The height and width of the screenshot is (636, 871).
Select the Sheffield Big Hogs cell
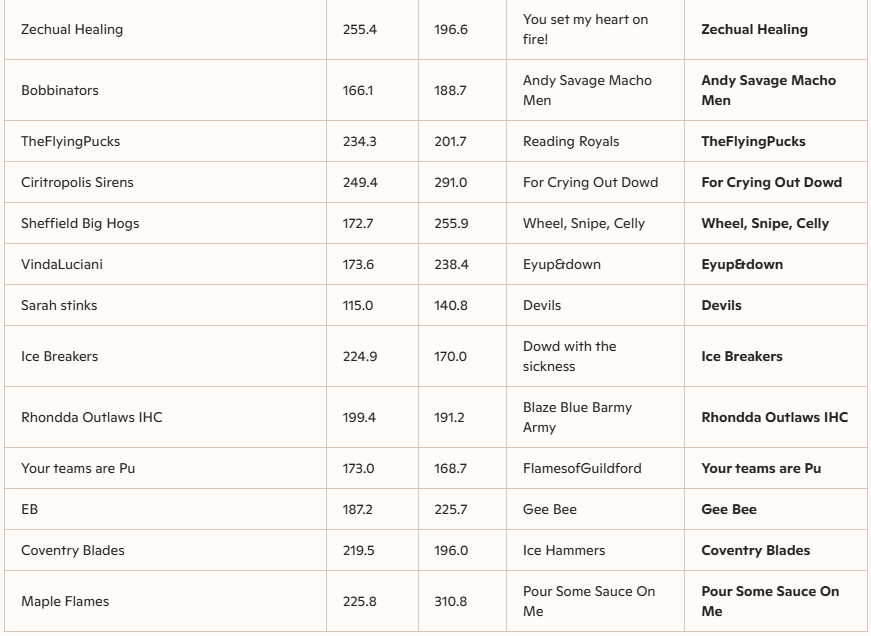(80, 223)
